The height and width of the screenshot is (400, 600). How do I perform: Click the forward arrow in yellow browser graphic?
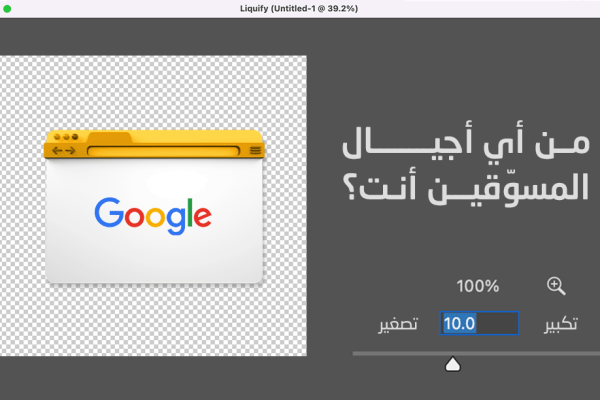70,150
